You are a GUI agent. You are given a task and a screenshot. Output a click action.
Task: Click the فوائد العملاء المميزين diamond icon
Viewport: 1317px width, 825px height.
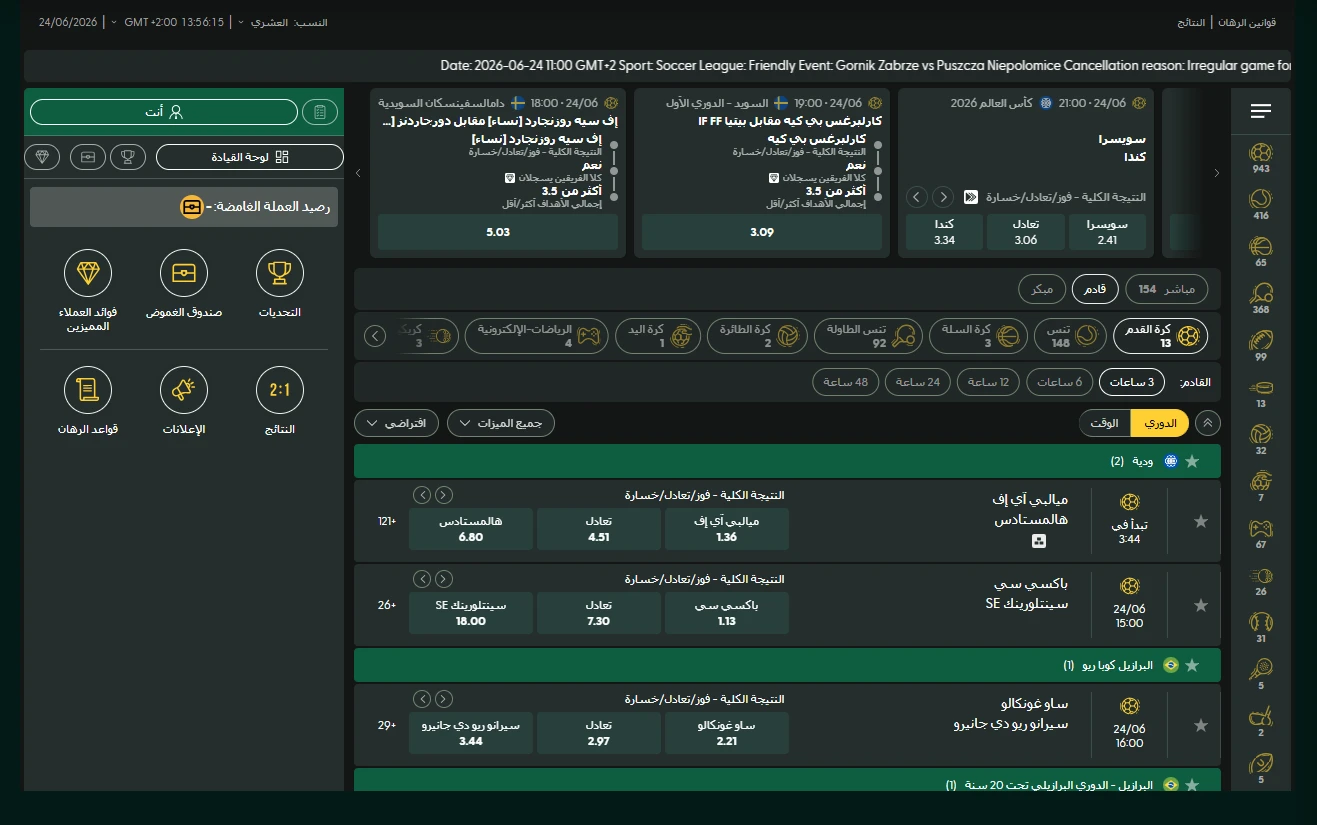tap(88, 273)
